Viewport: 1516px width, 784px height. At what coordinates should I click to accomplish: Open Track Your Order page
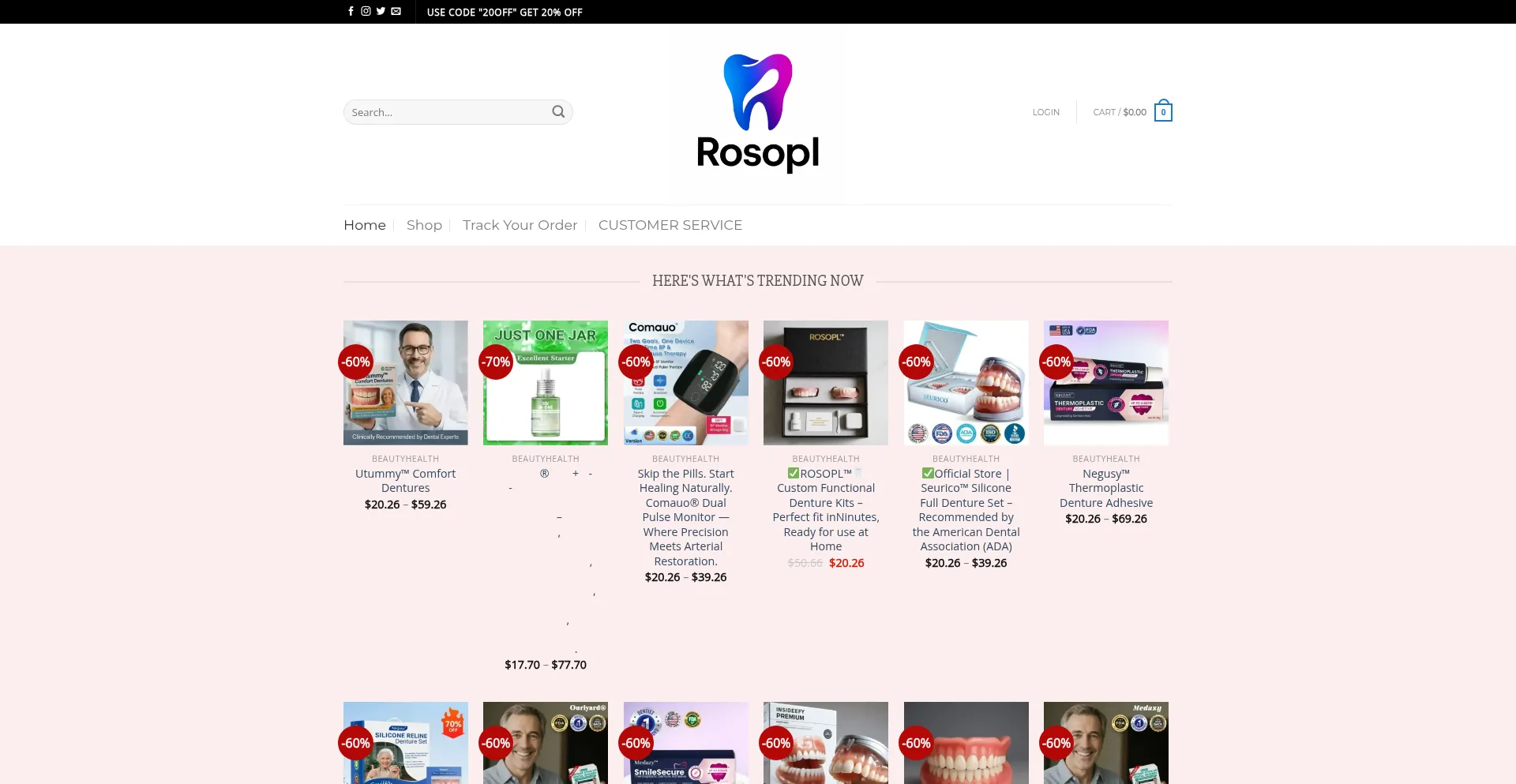pyautogui.click(x=520, y=225)
